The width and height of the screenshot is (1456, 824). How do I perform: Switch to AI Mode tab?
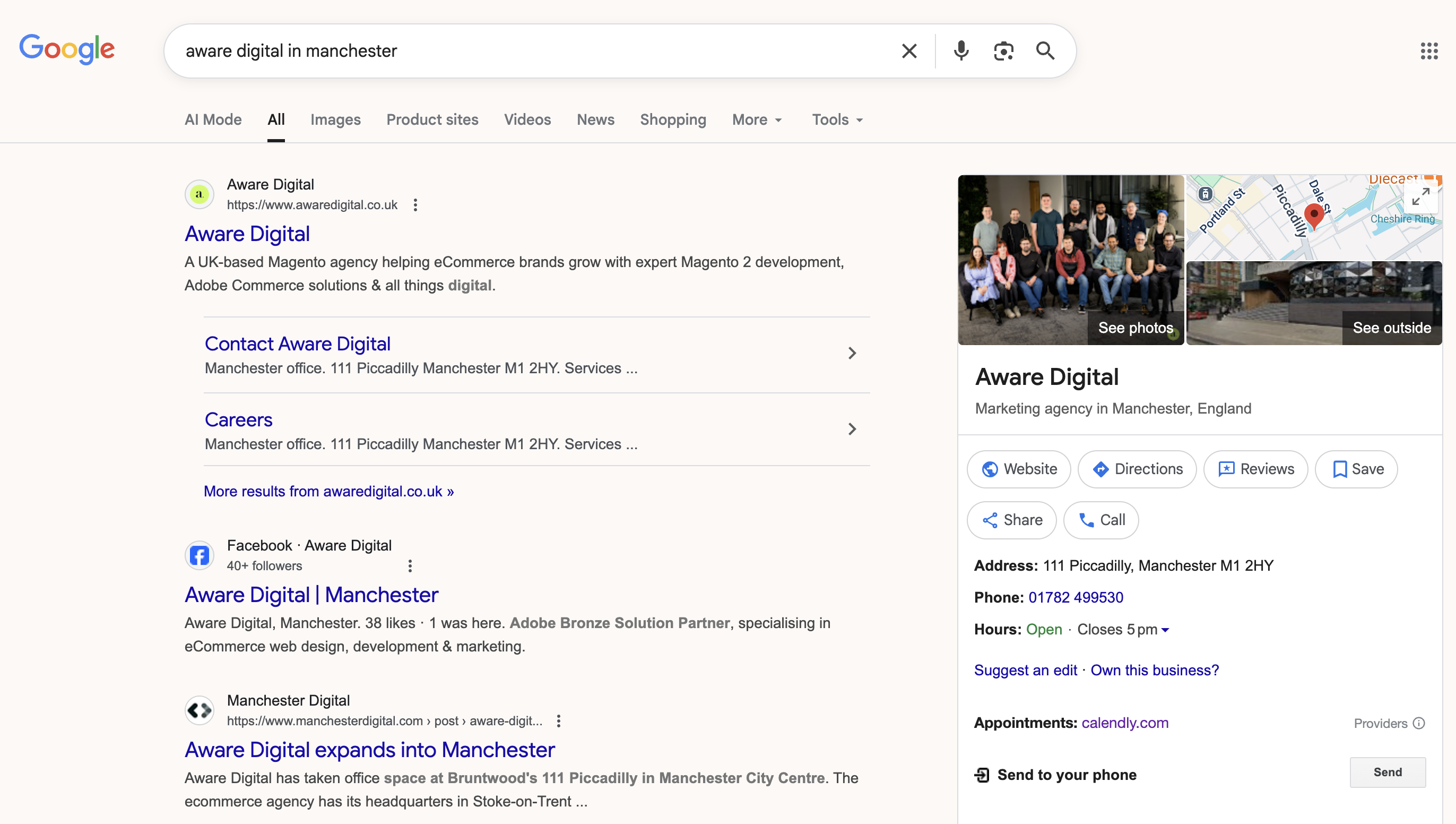(213, 119)
